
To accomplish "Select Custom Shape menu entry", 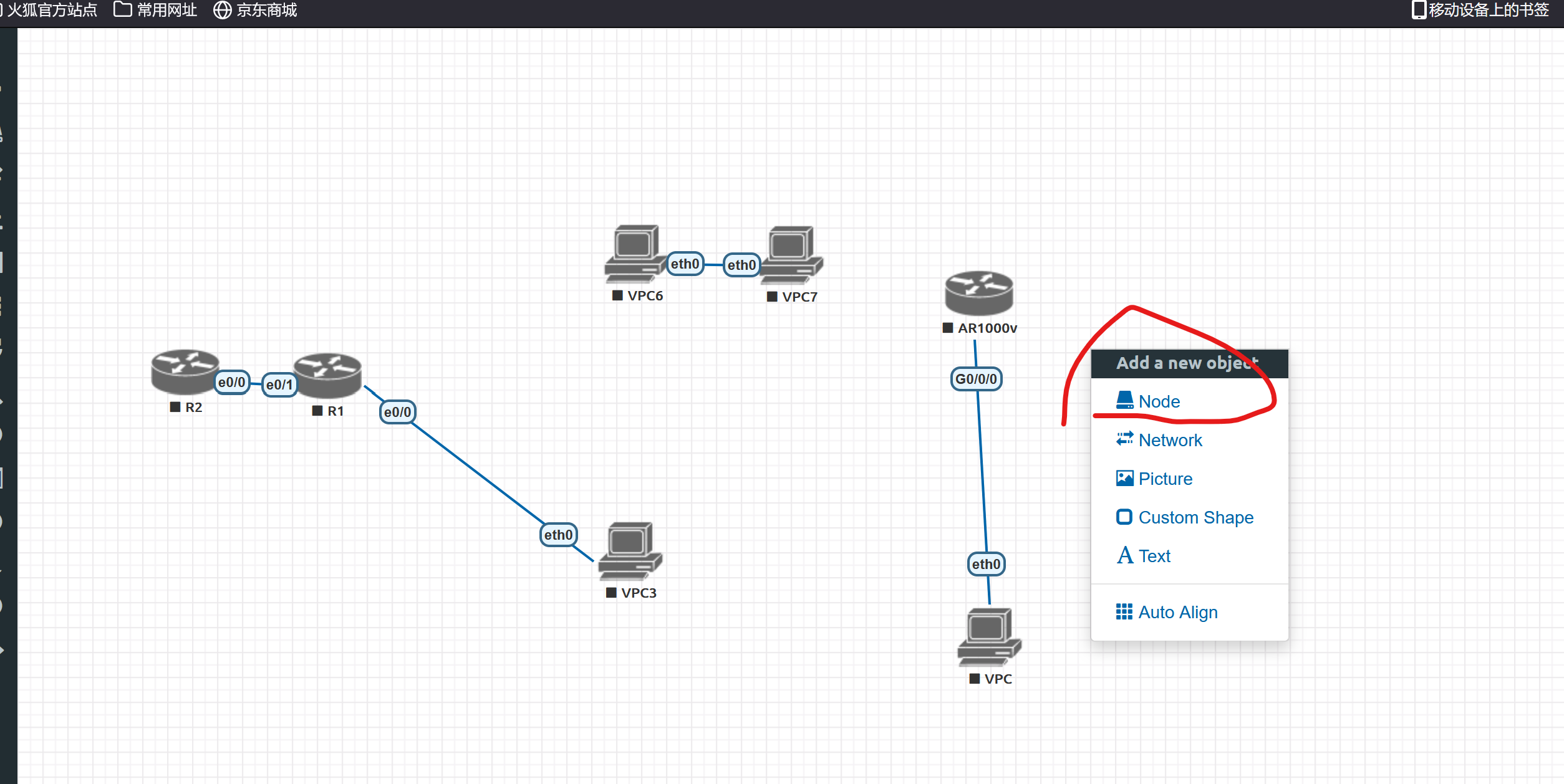I will (1195, 517).
